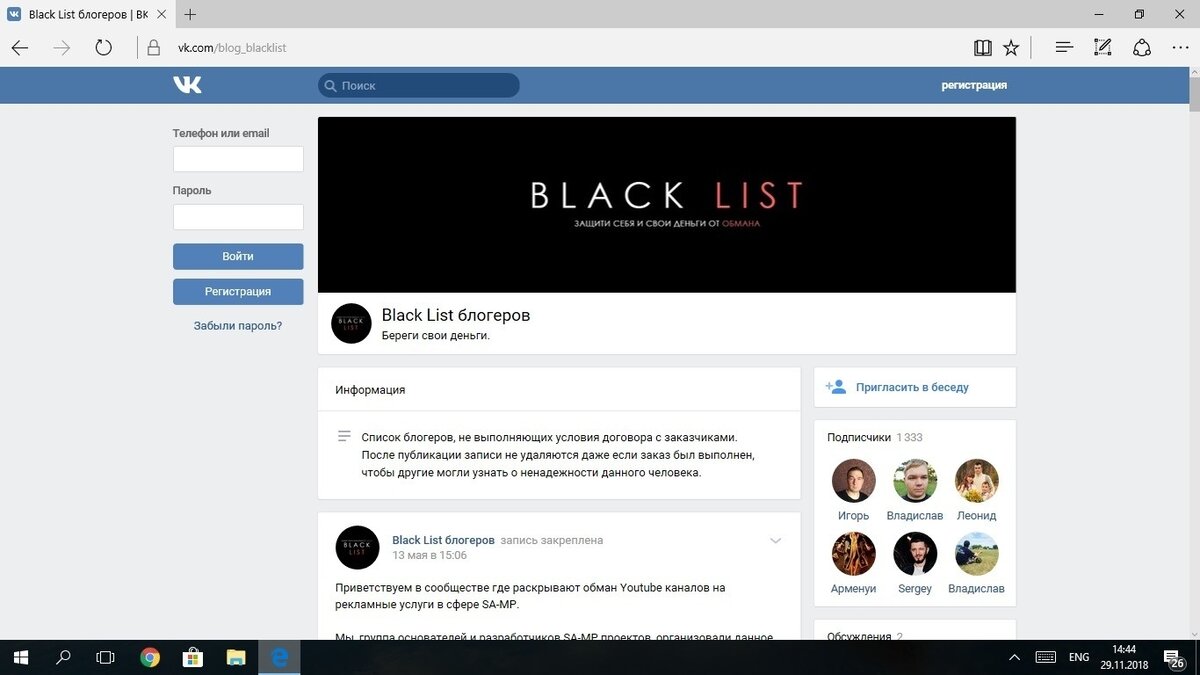Image resolution: width=1200 pixels, height=675 pixels.
Task: Switch the ENG input language
Action: (x=1079, y=657)
